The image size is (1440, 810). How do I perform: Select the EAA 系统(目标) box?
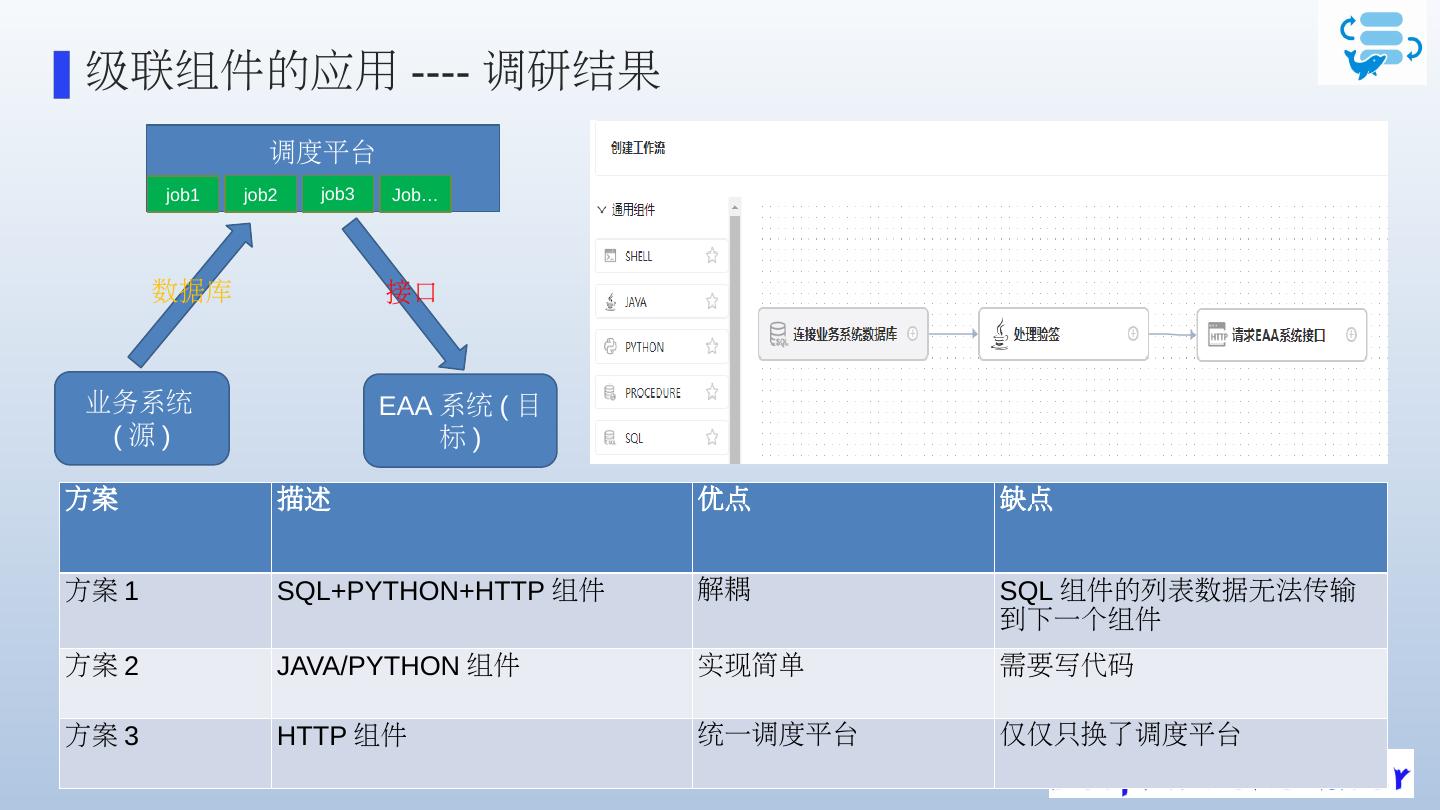point(460,420)
